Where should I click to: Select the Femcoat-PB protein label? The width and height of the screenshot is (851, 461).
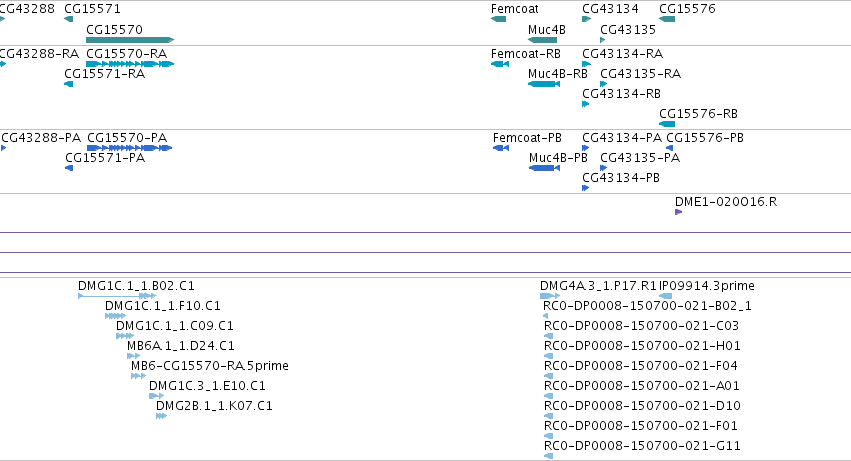point(528,138)
